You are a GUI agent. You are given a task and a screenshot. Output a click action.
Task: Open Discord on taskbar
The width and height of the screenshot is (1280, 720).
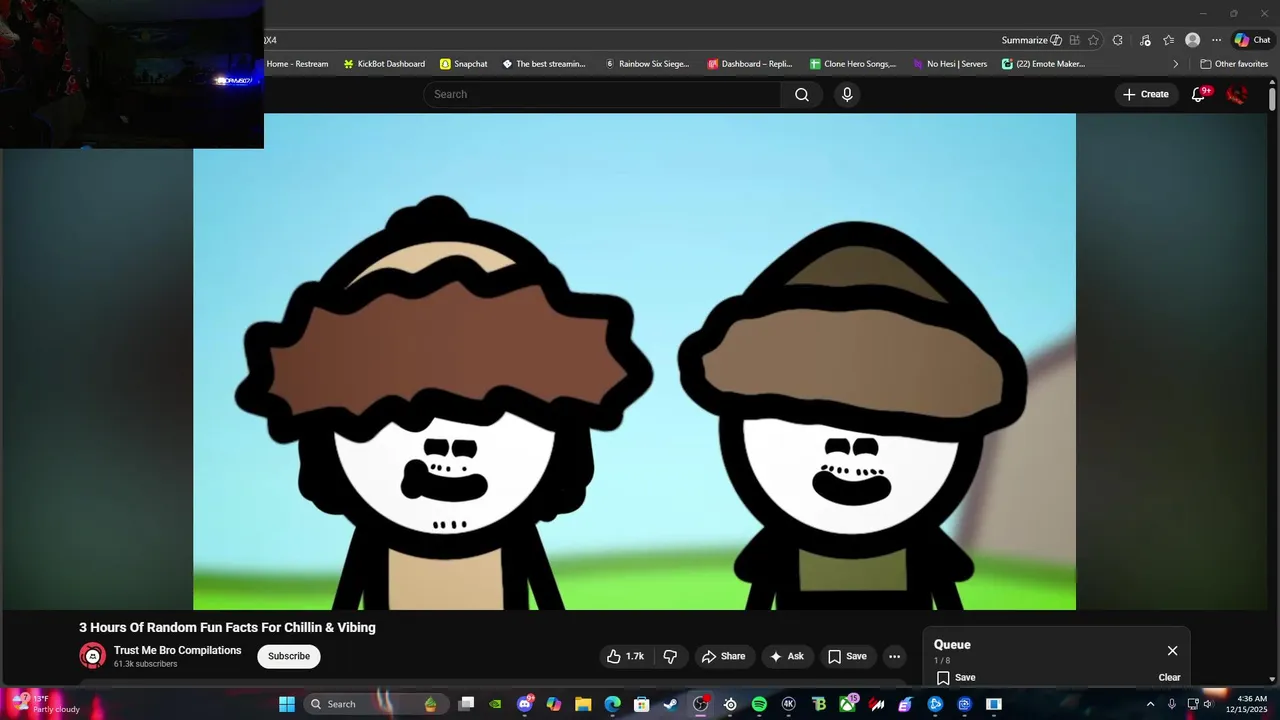525,704
